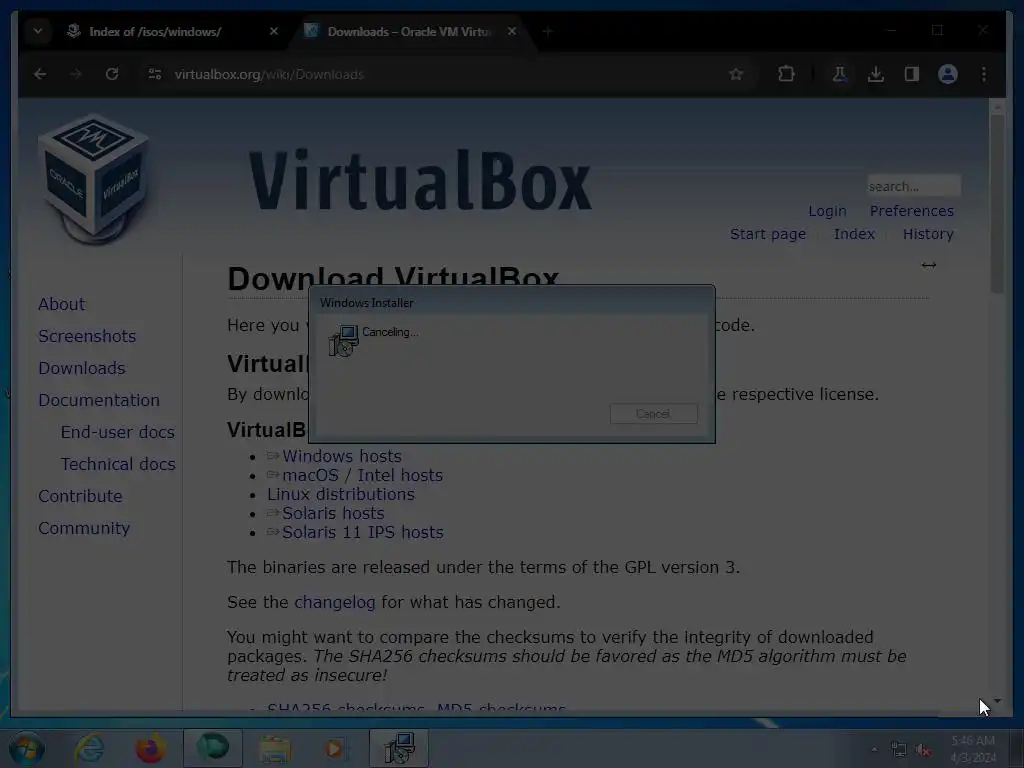The image size is (1024, 768).
Task: Click the Solaris 11 IPS hosts link
Action: point(362,532)
